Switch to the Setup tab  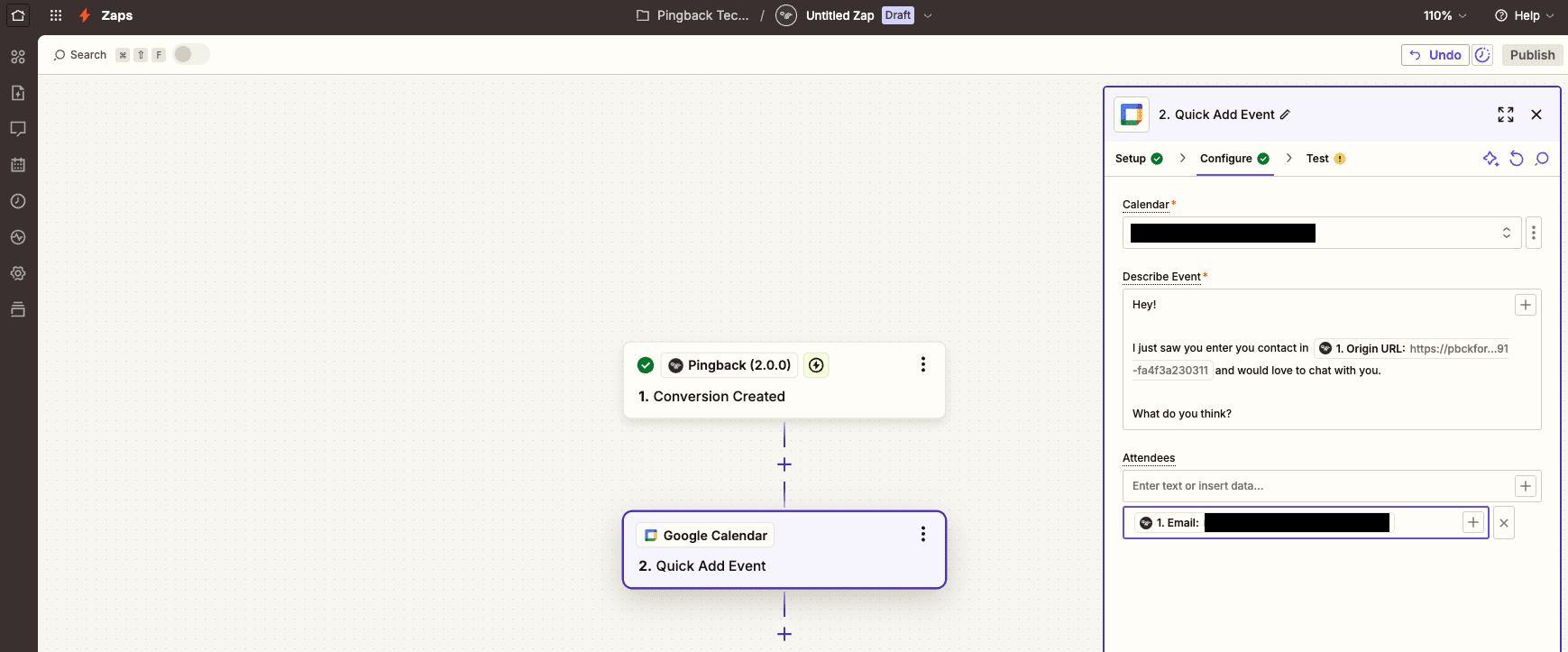click(1139, 159)
